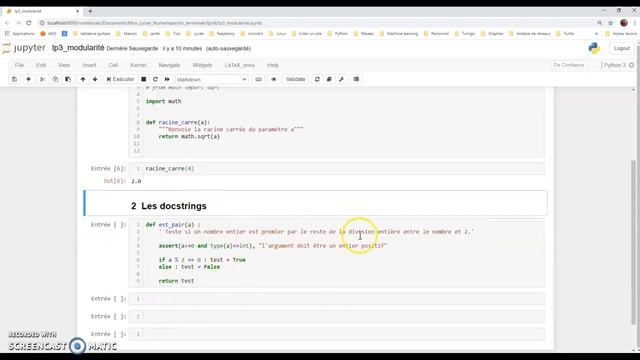Click the page vertical scrollbar

tap(633, 241)
